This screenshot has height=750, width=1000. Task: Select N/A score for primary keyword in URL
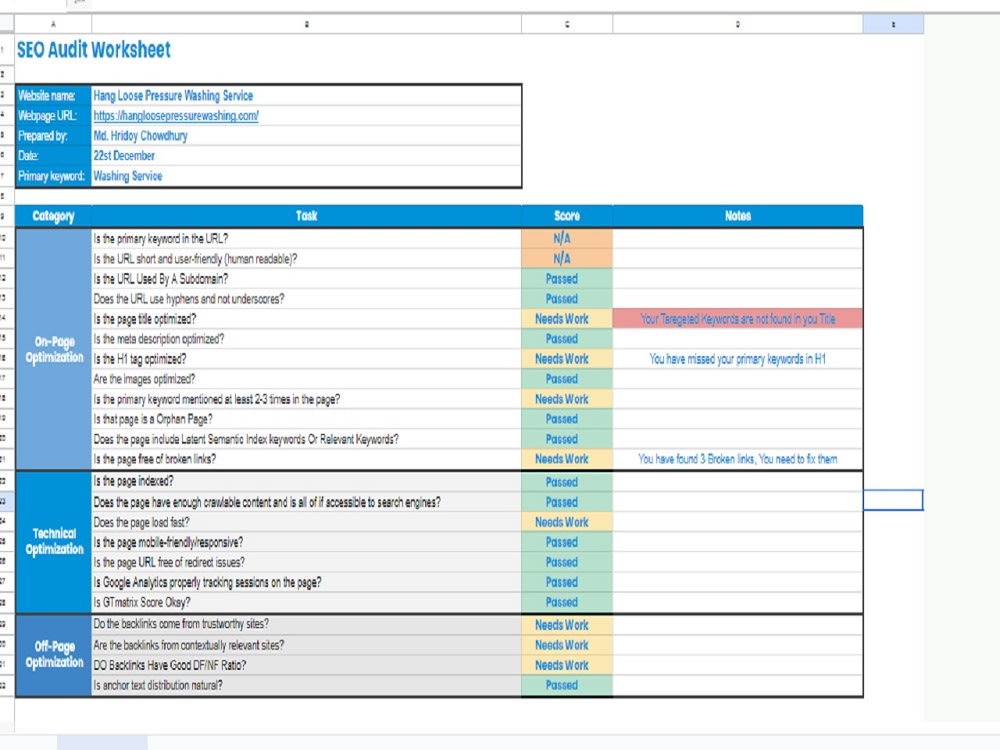[x=567, y=239]
